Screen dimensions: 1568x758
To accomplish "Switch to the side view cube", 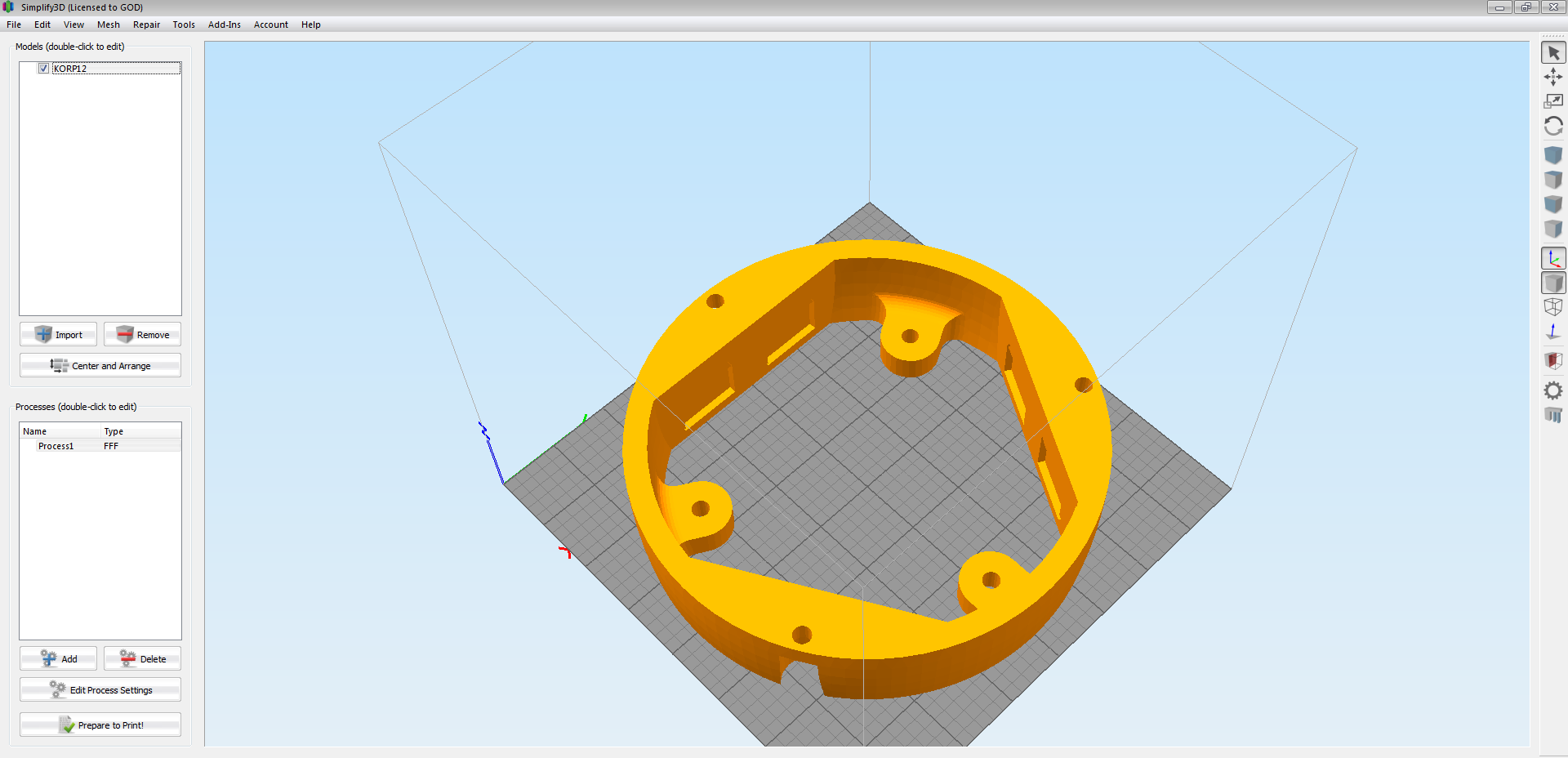I will (x=1553, y=229).
